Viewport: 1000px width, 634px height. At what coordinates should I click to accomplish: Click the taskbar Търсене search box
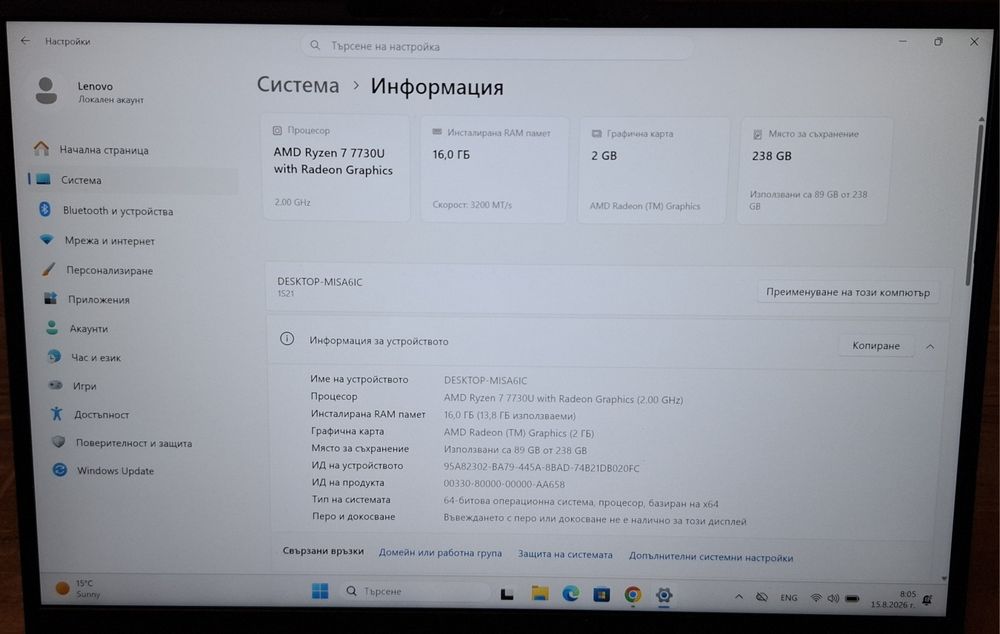click(415, 591)
